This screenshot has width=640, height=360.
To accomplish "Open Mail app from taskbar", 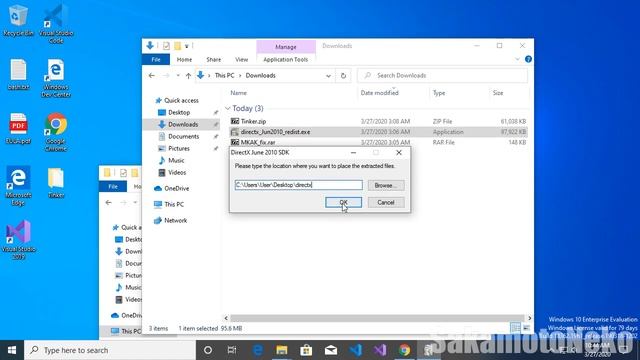I will point(331,350).
